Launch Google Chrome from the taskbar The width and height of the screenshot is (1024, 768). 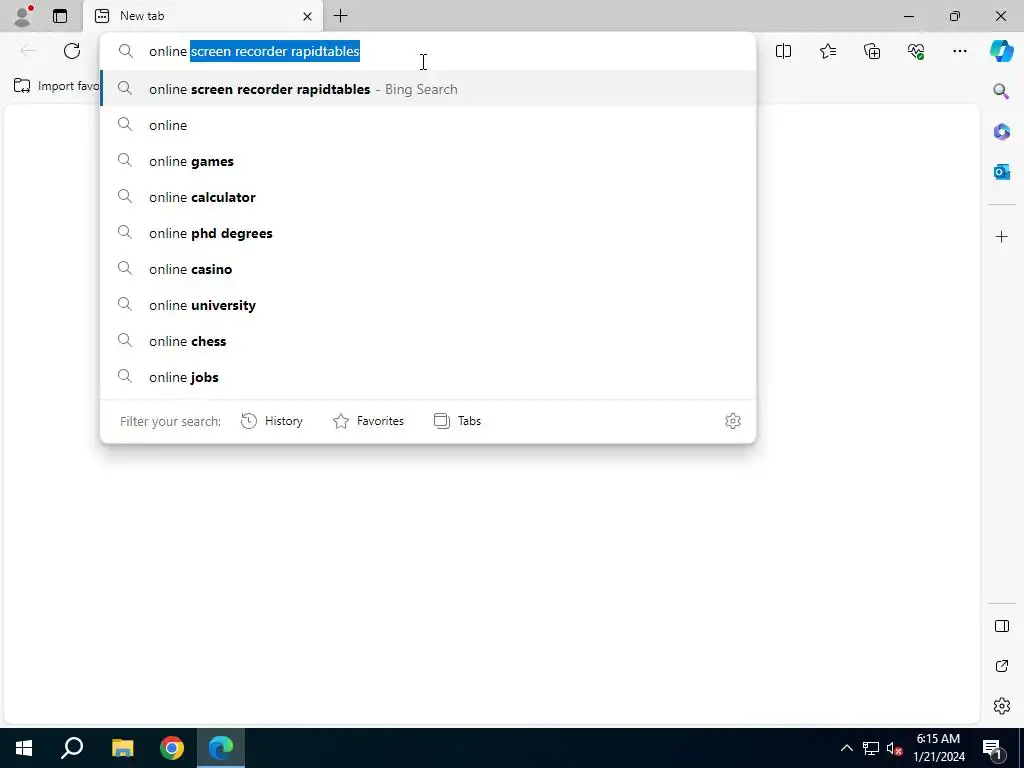pyautogui.click(x=172, y=748)
